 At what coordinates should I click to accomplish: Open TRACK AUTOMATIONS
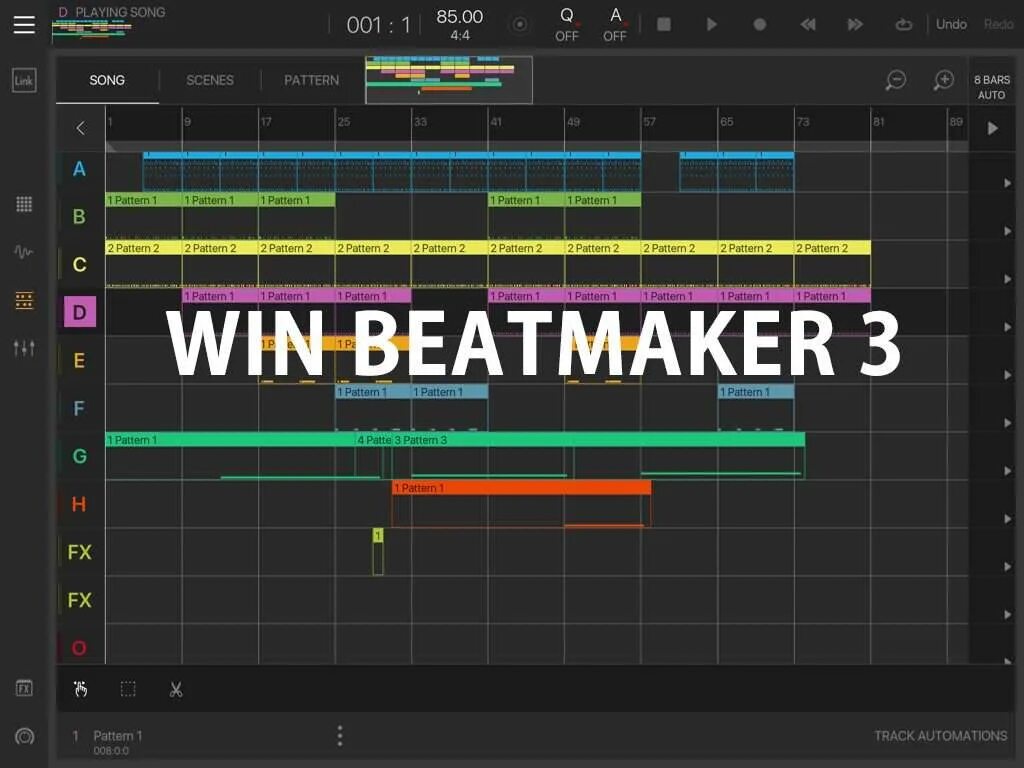point(940,736)
